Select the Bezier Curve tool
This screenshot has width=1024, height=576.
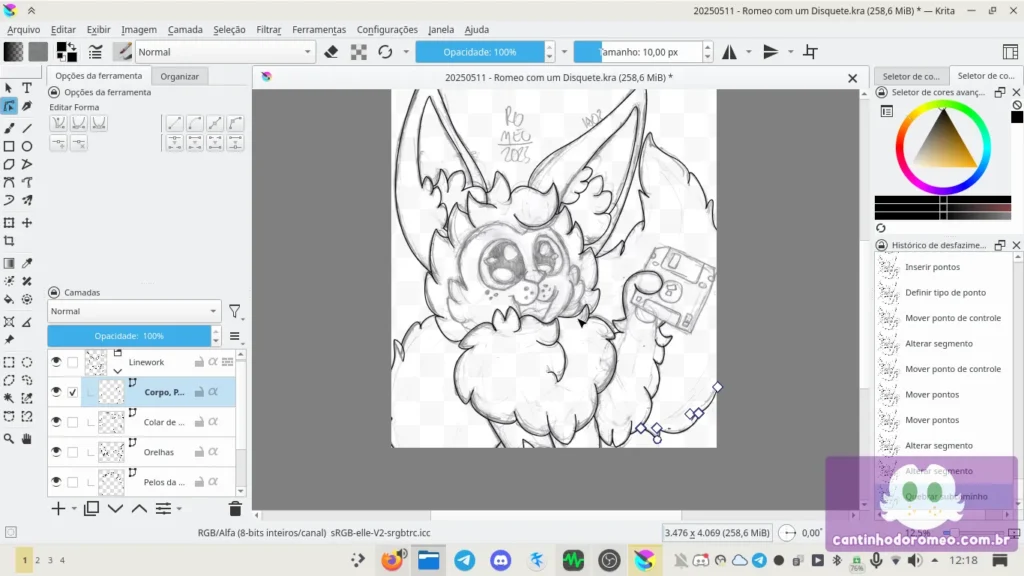click(x=9, y=183)
